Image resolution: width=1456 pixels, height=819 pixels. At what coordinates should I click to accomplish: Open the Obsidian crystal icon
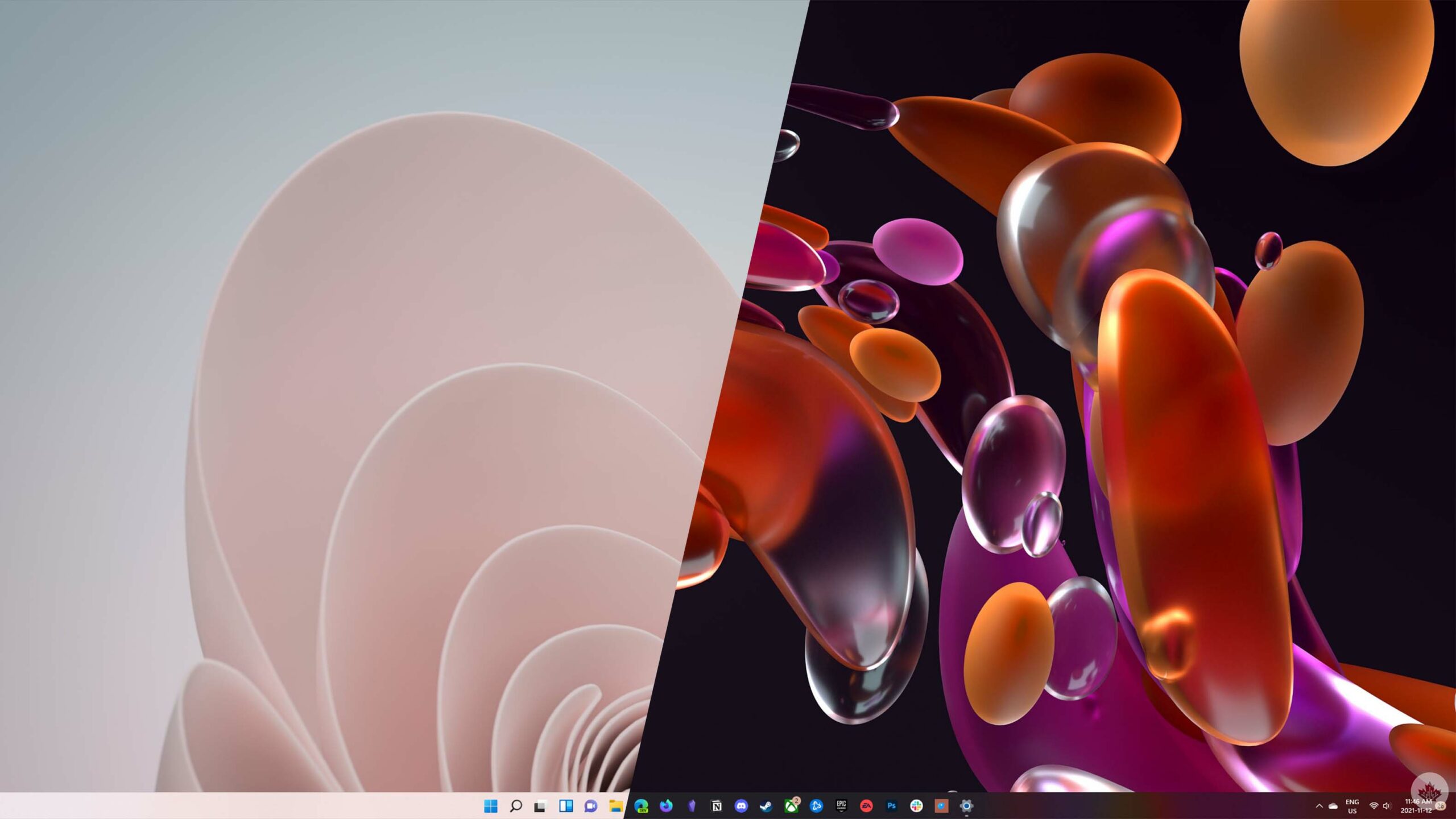(x=692, y=806)
